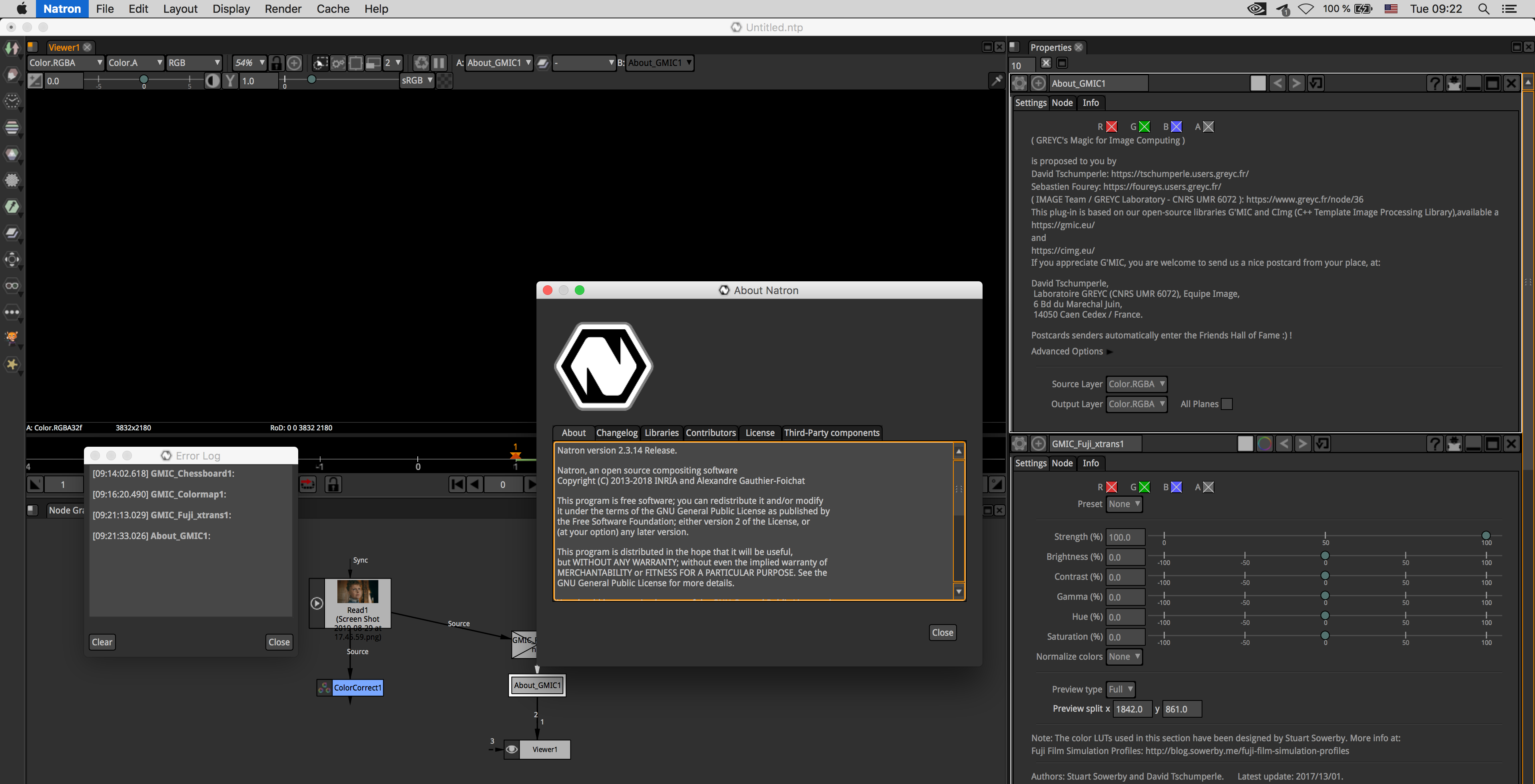Toggle the G channel checkbox in GMIC_Fuji_xtrans1
Screen dimensions: 1535x784
point(1145,488)
